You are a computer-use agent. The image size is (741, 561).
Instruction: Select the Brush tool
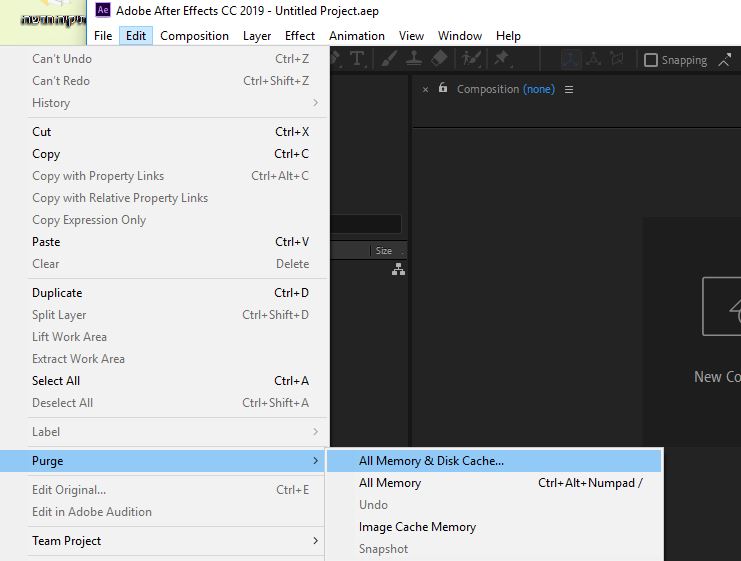[388, 60]
